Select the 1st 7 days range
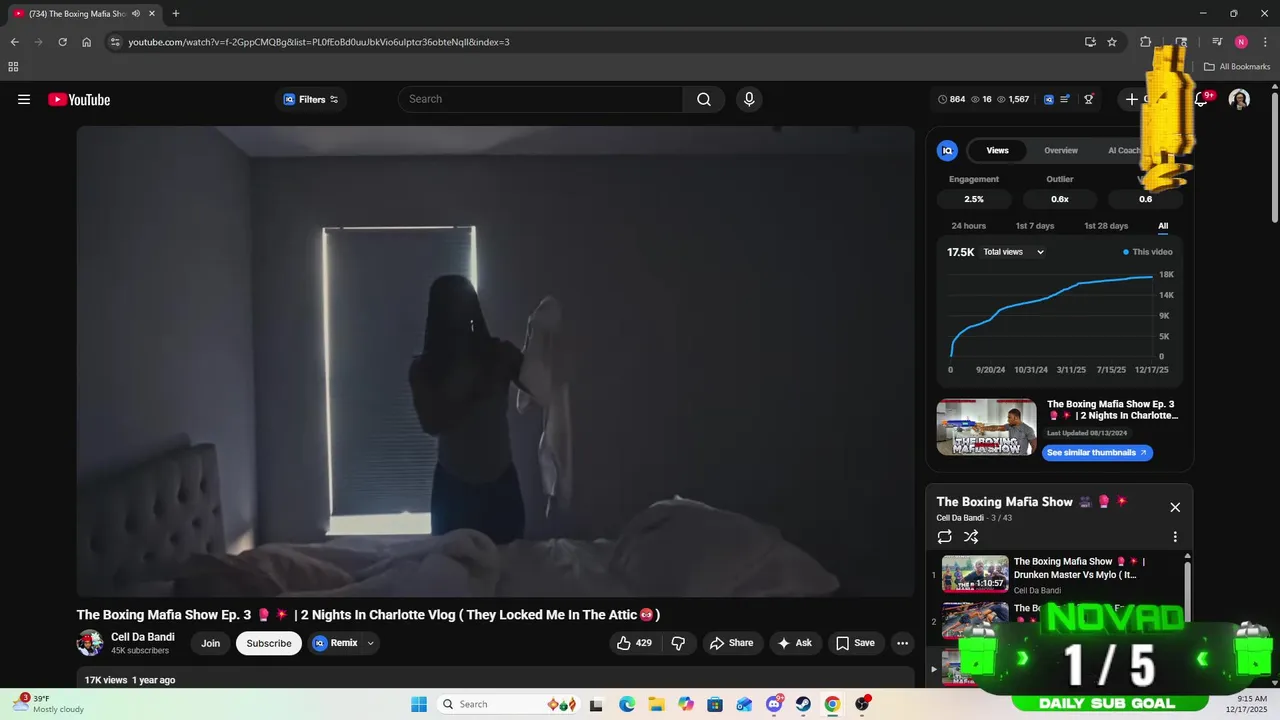The width and height of the screenshot is (1280, 720). click(x=1035, y=226)
